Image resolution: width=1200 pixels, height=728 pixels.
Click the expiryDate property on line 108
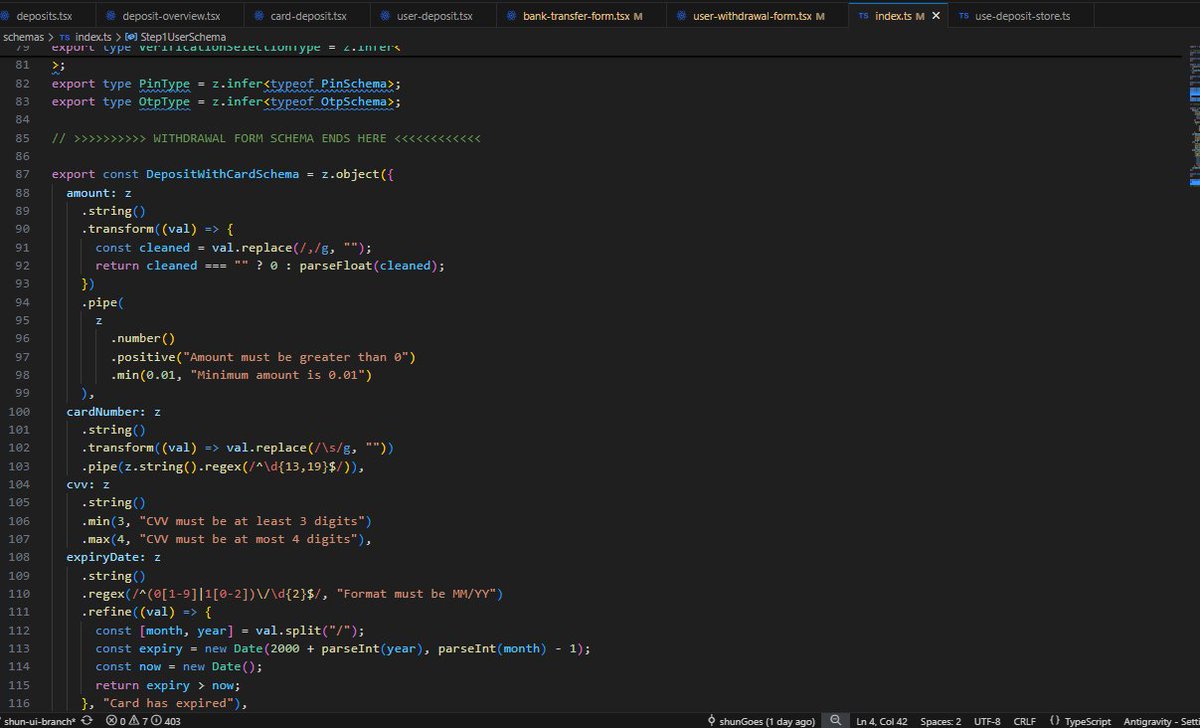106,557
